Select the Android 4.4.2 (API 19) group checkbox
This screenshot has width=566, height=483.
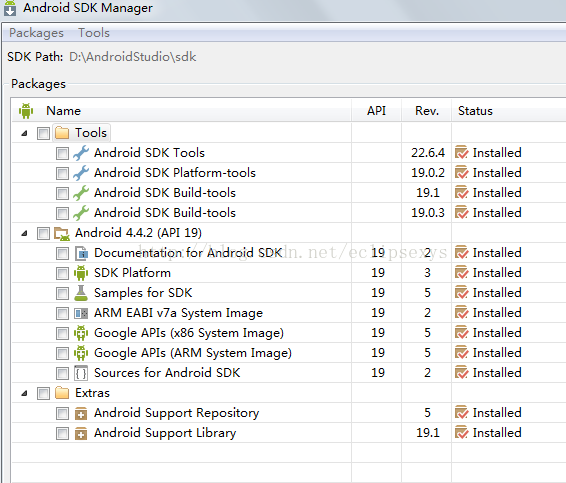tap(43, 234)
